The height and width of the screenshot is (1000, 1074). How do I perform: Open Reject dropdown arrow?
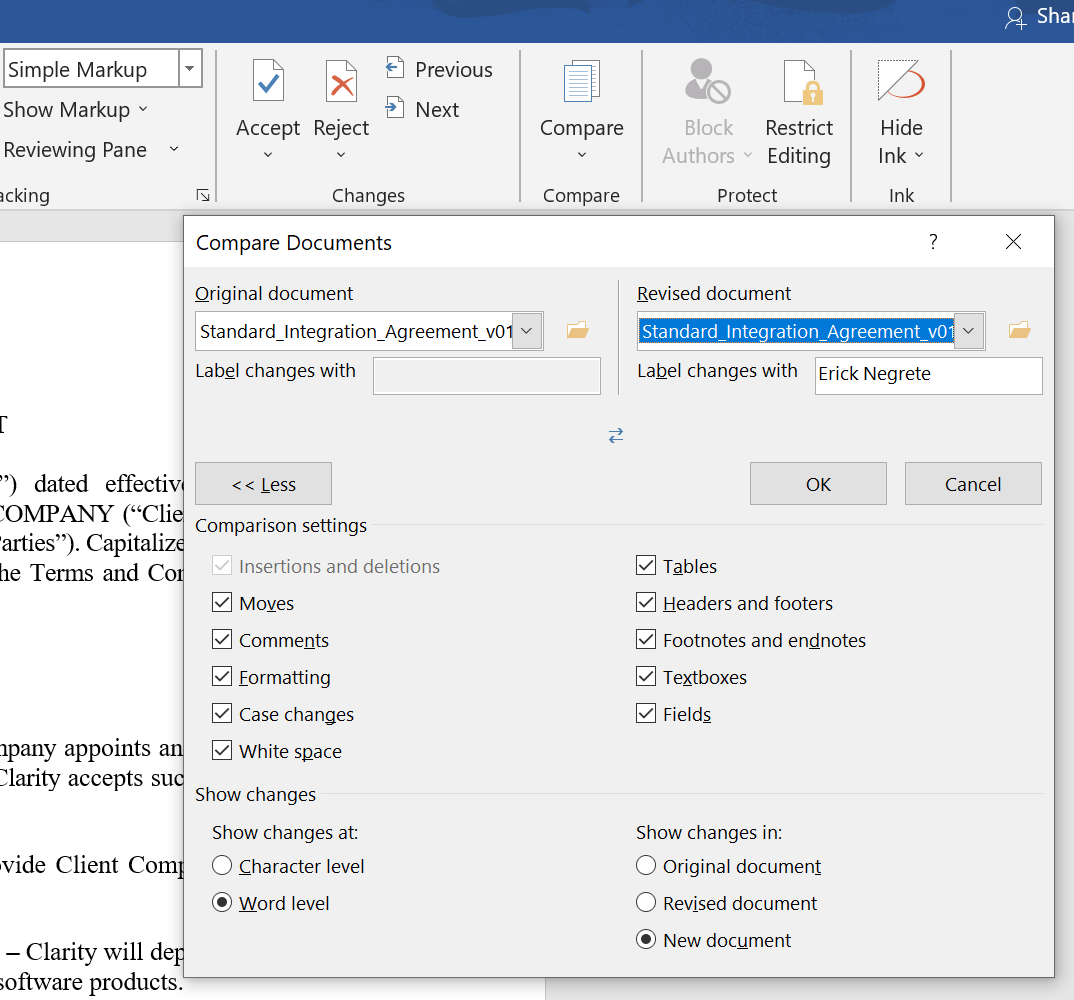tap(341, 155)
